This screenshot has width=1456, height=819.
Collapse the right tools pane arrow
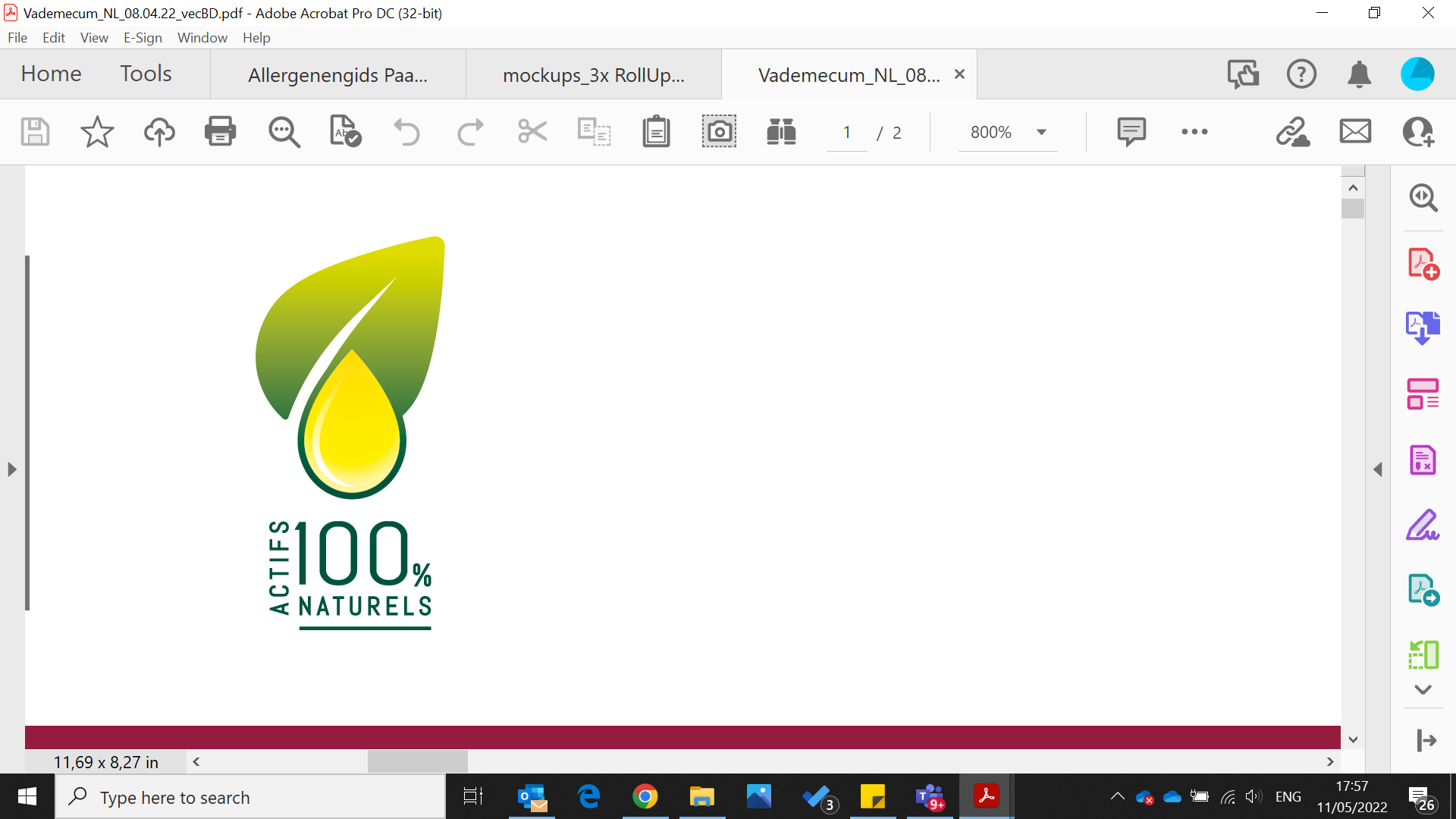coord(1378,469)
